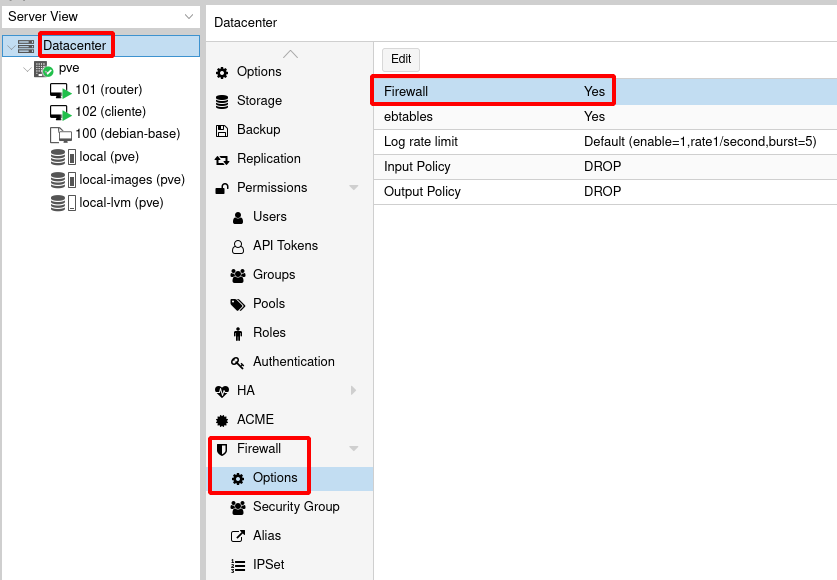Expand the HA submenu arrow
The width and height of the screenshot is (837, 580).
(x=353, y=391)
